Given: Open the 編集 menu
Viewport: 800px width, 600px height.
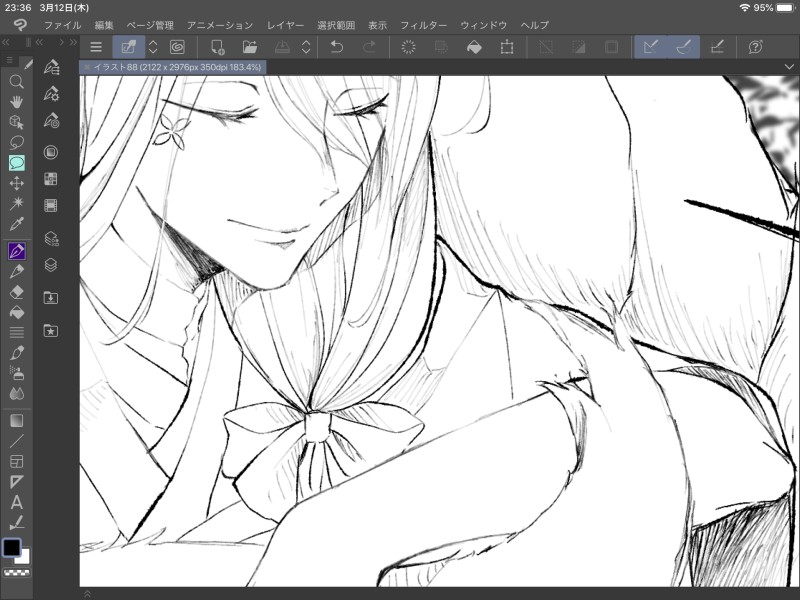Looking at the screenshot, I should [x=104, y=25].
